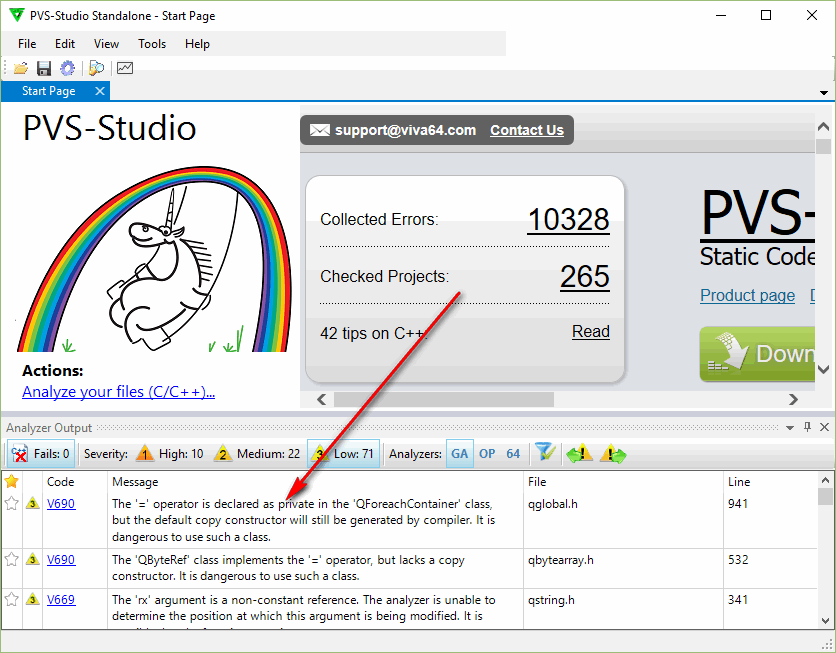Sort by the Line column header
The width and height of the screenshot is (836, 653).
pyautogui.click(x=739, y=482)
